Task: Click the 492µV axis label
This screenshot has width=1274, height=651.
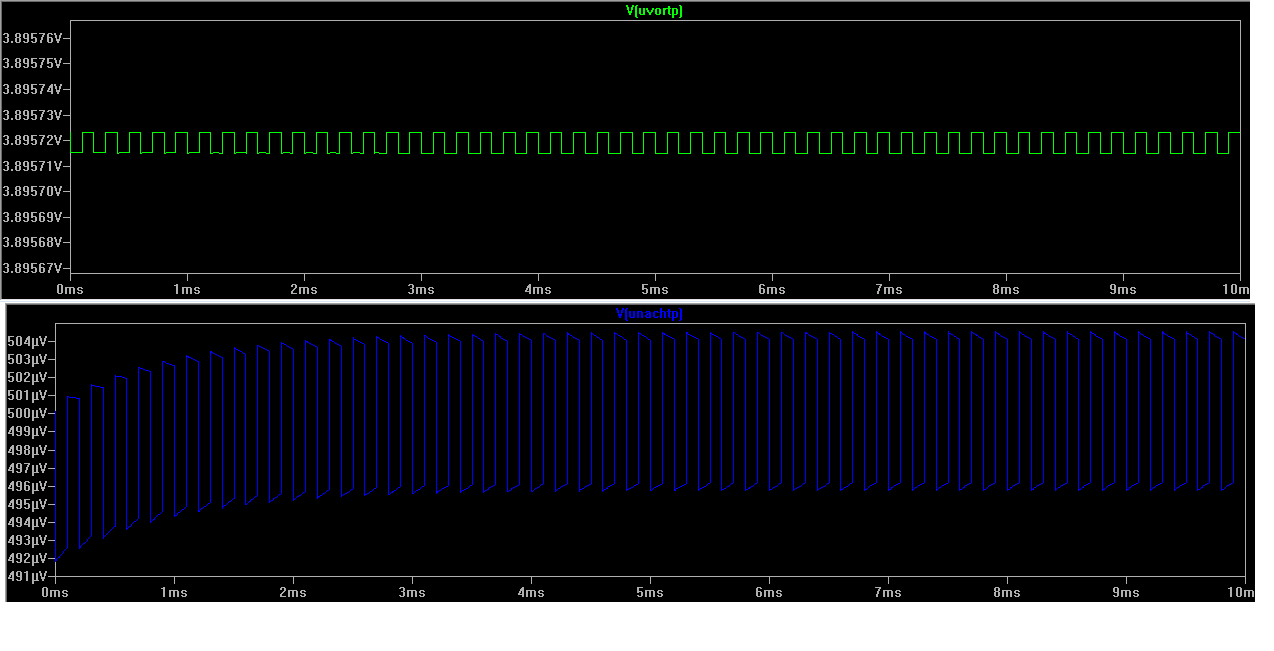Action: point(28,558)
